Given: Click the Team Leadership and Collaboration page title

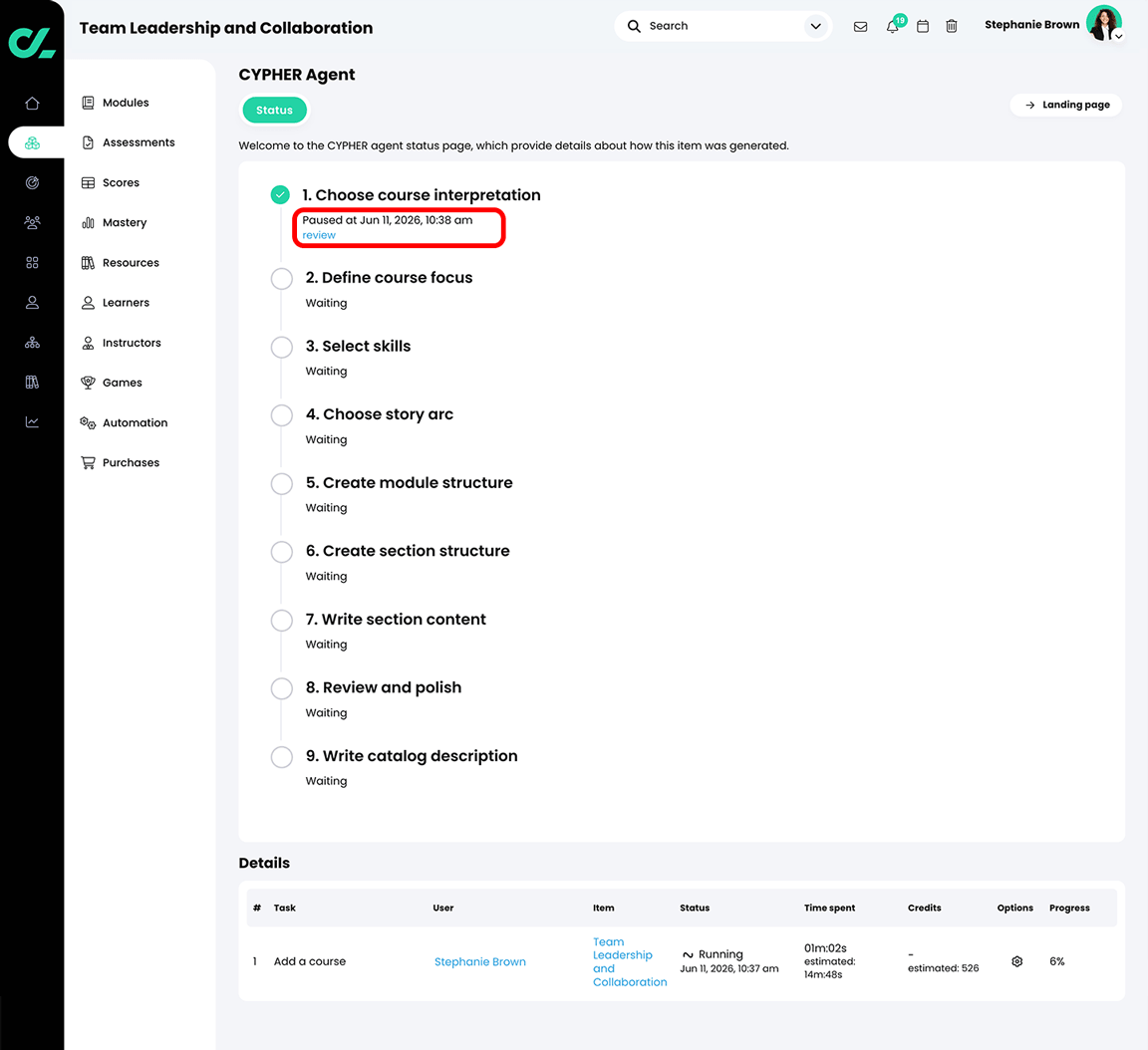Looking at the screenshot, I should pos(226,28).
